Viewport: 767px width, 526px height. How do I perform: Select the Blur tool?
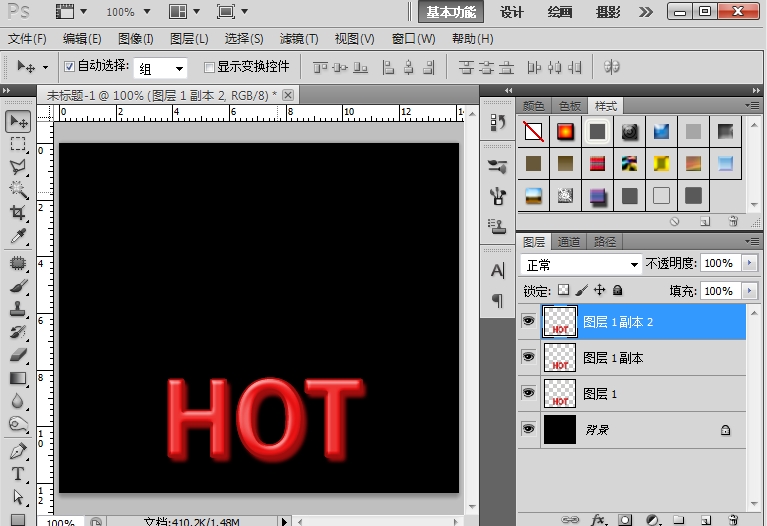tap(18, 401)
